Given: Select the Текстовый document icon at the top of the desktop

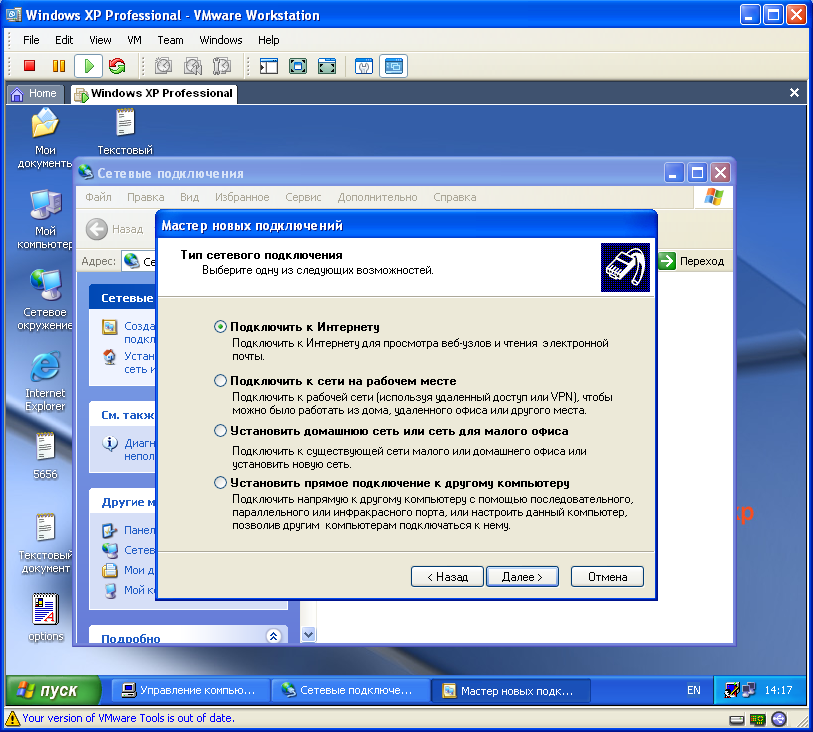Looking at the screenshot, I should pos(125,131).
